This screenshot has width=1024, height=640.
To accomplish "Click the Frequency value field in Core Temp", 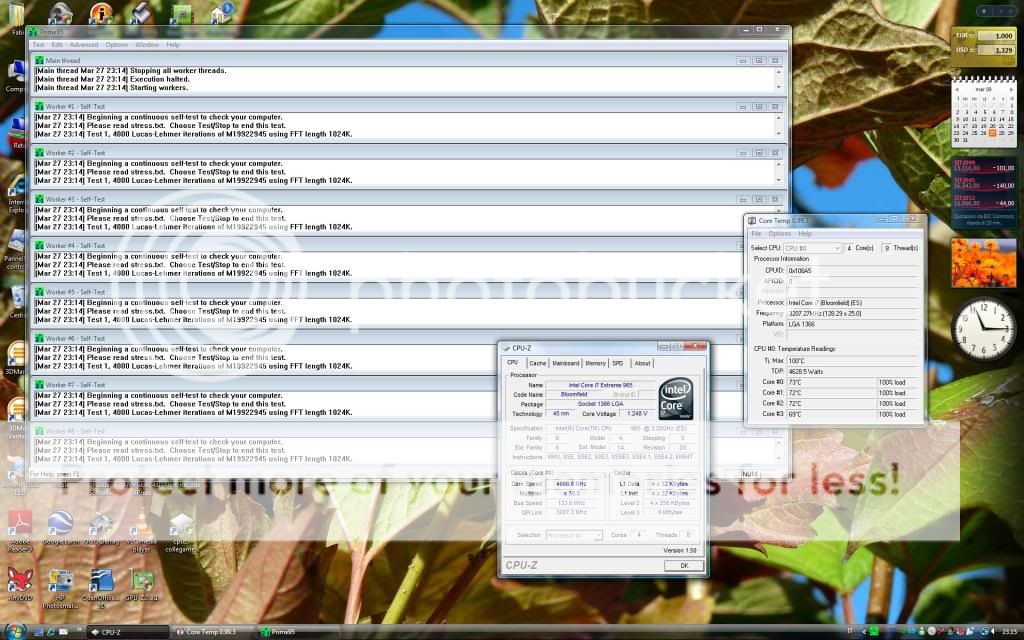I will [x=852, y=313].
